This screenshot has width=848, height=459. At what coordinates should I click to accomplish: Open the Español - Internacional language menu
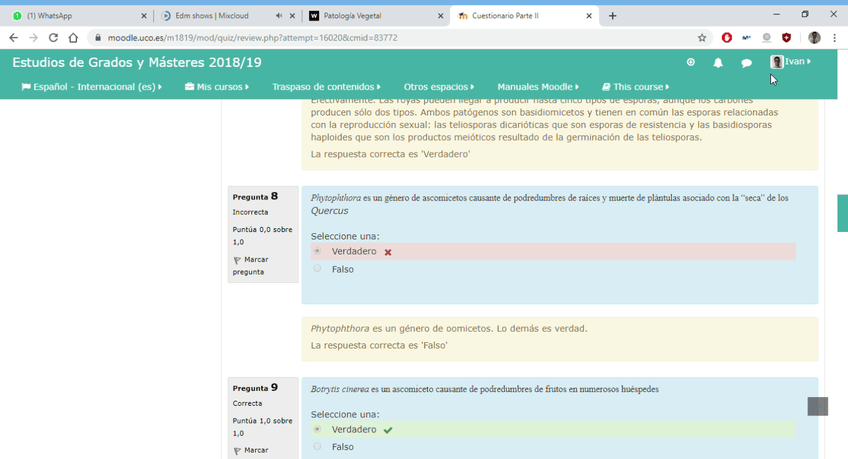[x=91, y=87]
